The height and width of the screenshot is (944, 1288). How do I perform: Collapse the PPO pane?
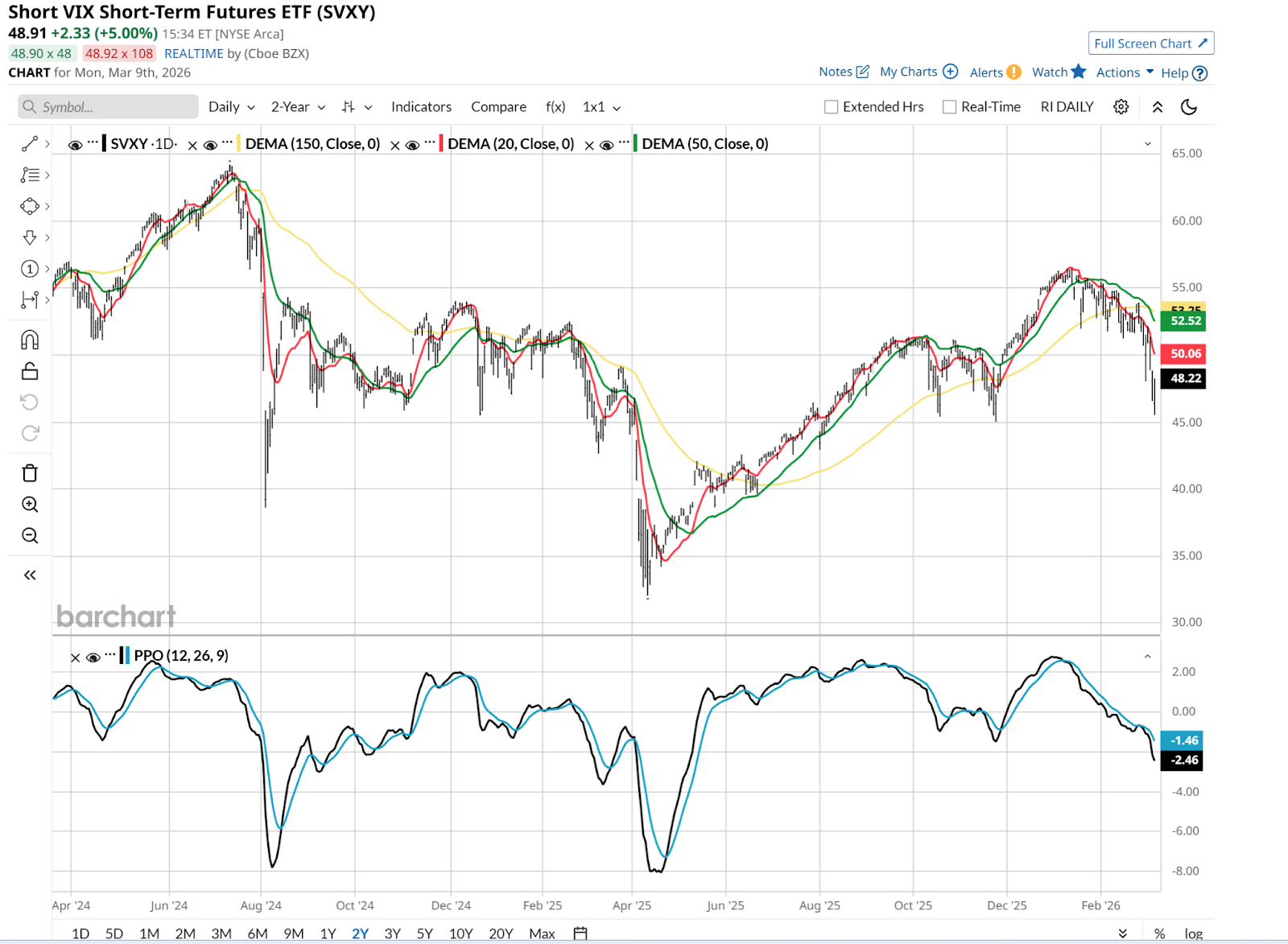[x=1147, y=657]
